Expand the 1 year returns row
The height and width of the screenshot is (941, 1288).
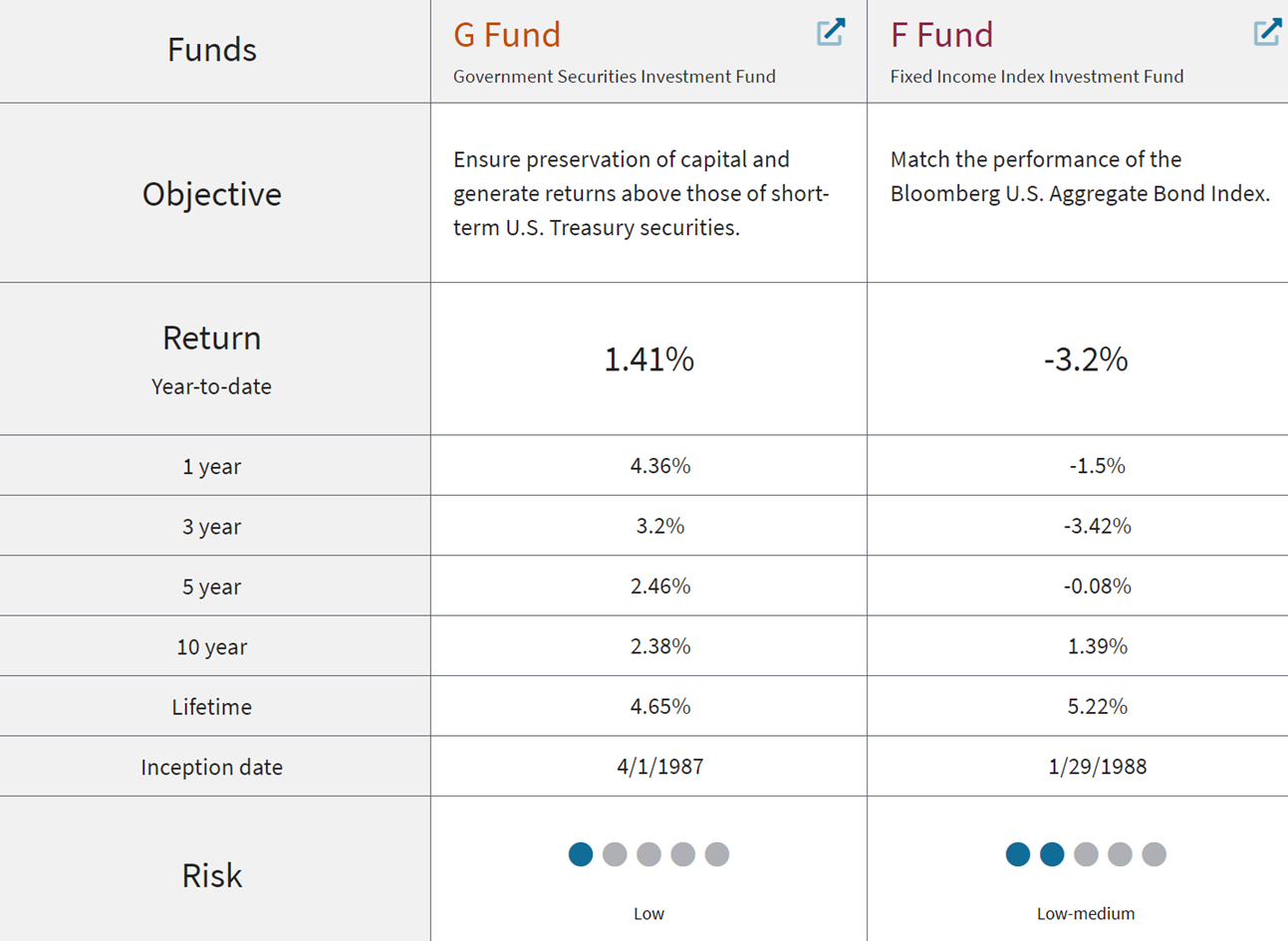click(212, 465)
